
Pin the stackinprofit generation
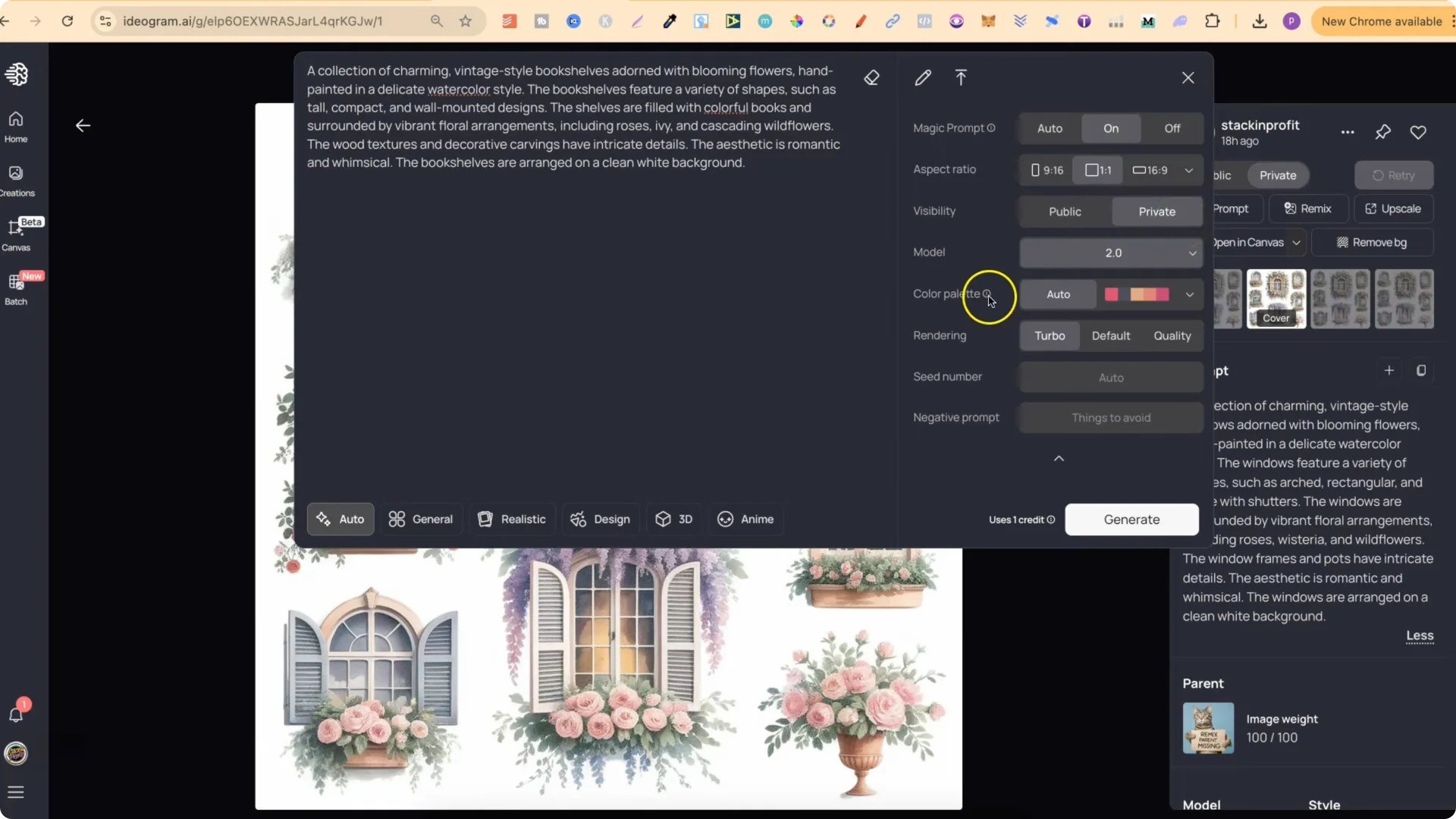tap(1382, 132)
